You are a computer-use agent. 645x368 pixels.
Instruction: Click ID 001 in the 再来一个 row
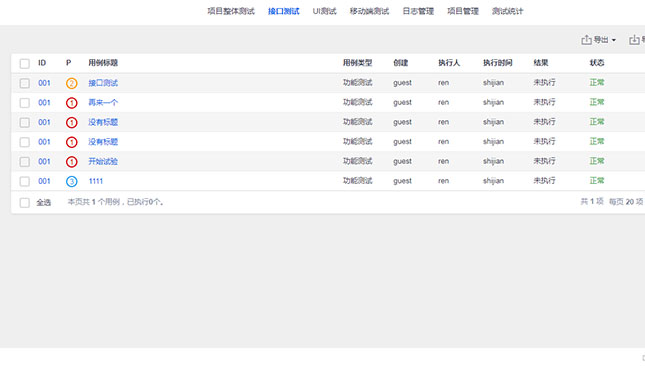pyautogui.click(x=44, y=103)
